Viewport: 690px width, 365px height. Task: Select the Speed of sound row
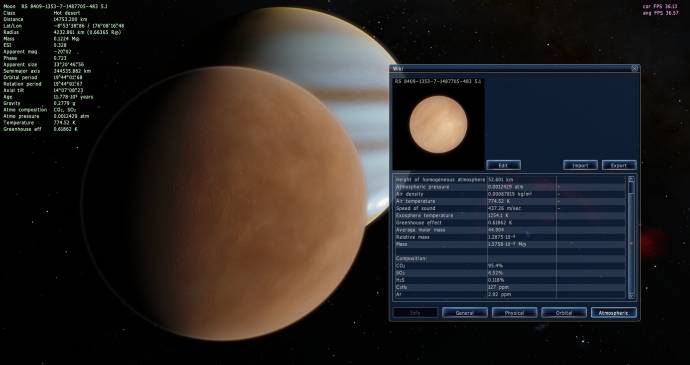tap(510, 208)
